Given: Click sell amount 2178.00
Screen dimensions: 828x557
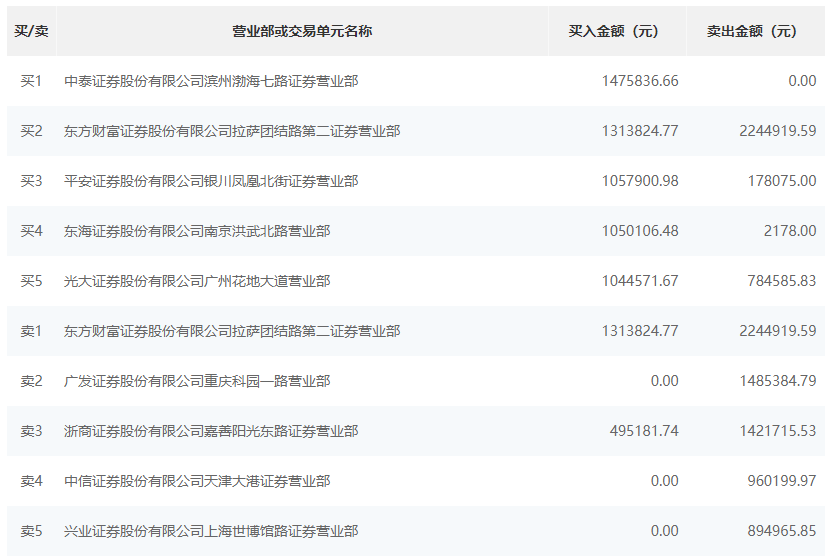Looking at the screenshot, I should [x=790, y=231].
